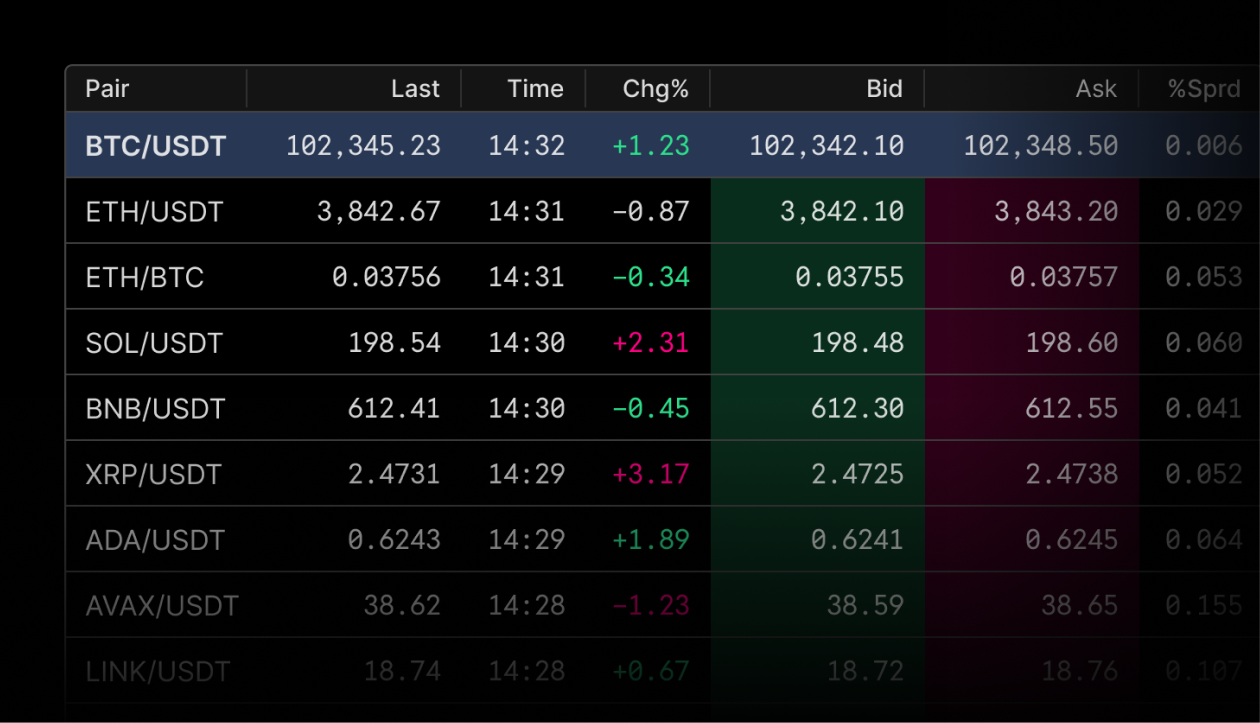Sort by the Last column header
Screen dimensions: 1260x723
click(415, 89)
